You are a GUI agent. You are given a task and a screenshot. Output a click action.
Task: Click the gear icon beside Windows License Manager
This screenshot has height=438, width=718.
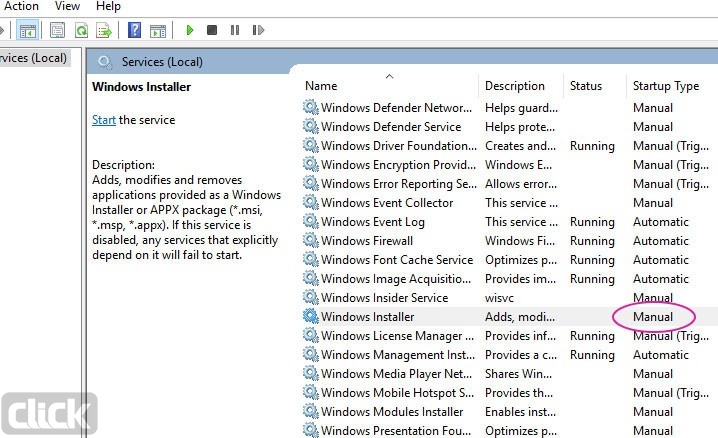(x=310, y=335)
